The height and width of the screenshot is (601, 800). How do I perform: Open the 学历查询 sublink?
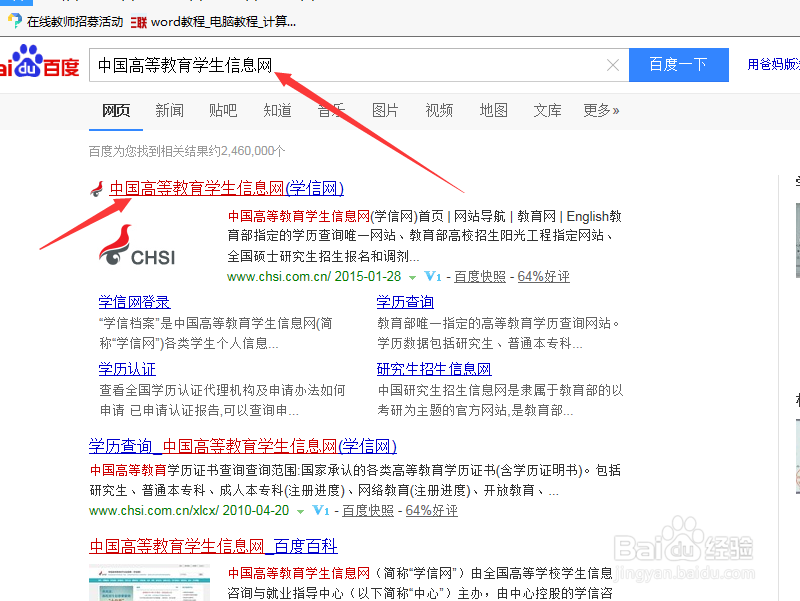click(x=405, y=302)
